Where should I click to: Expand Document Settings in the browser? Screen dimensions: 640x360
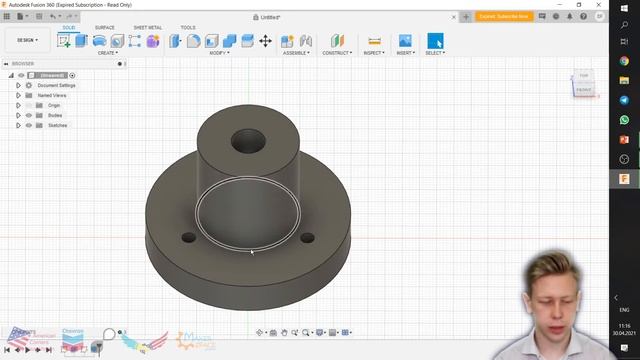(x=18, y=85)
